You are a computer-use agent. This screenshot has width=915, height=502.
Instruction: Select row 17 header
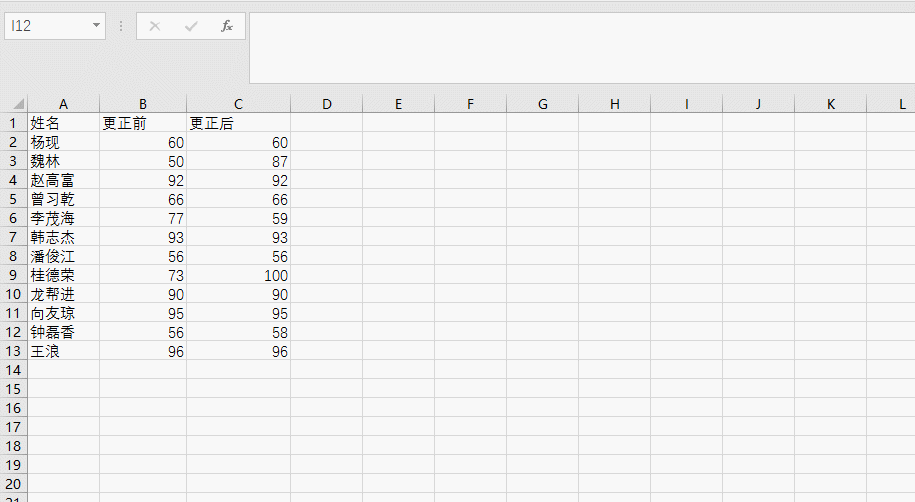point(13,427)
